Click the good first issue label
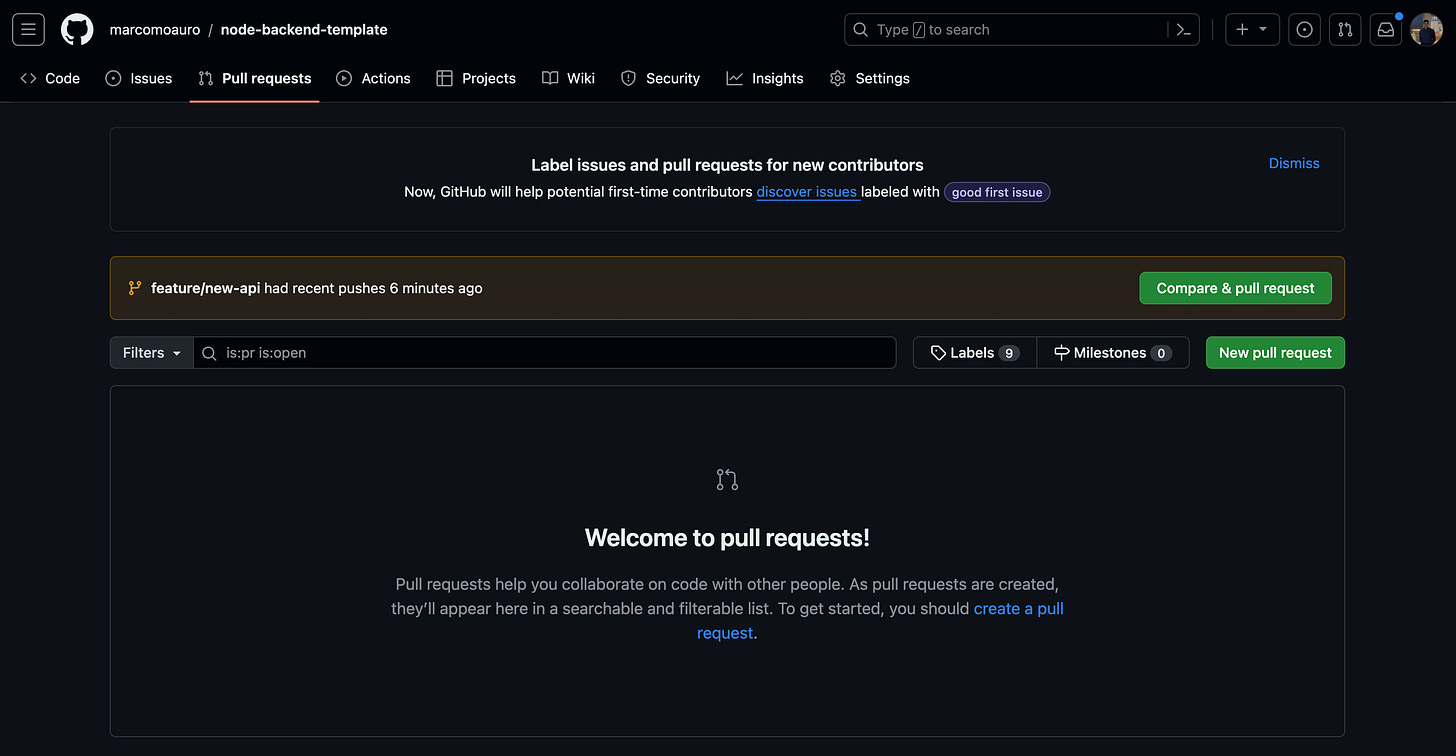The height and width of the screenshot is (756, 1456). 997,192
